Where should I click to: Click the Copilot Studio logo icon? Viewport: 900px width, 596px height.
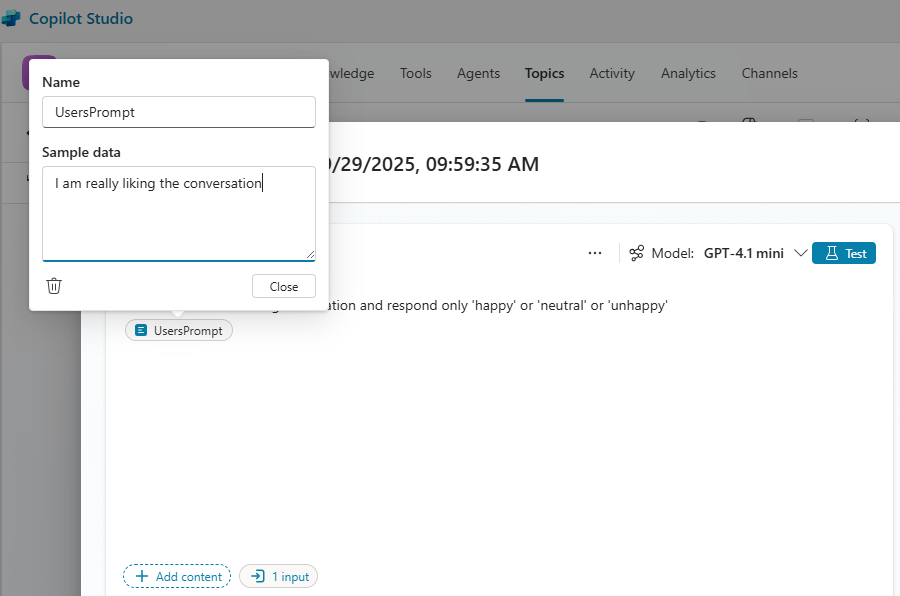pyautogui.click(x=11, y=19)
